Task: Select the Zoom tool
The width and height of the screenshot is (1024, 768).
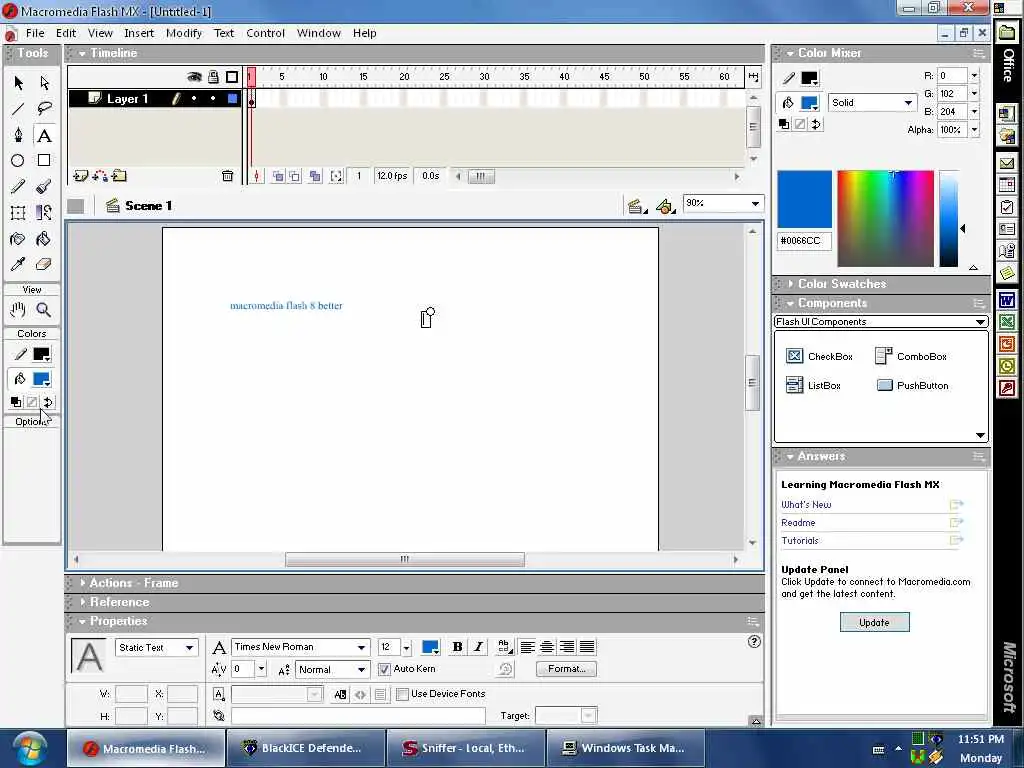Action: pyautogui.click(x=44, y=310)
